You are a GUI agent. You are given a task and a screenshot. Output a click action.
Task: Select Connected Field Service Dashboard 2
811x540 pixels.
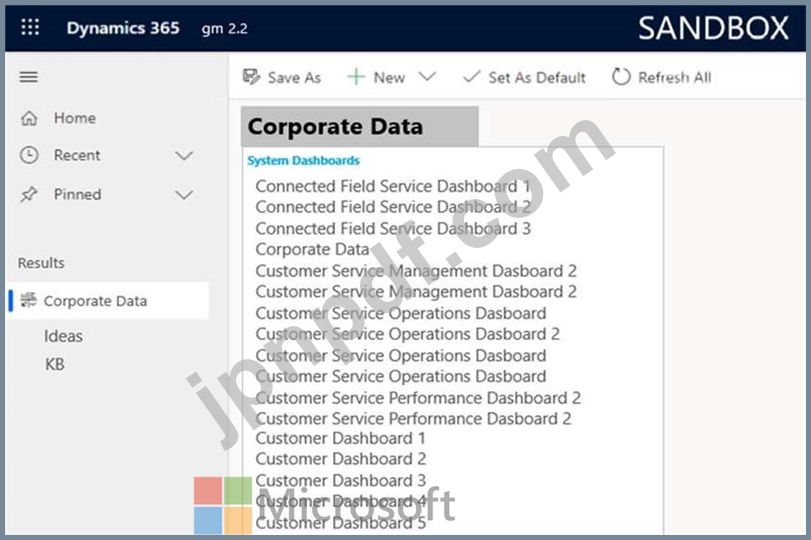(393, 207)
